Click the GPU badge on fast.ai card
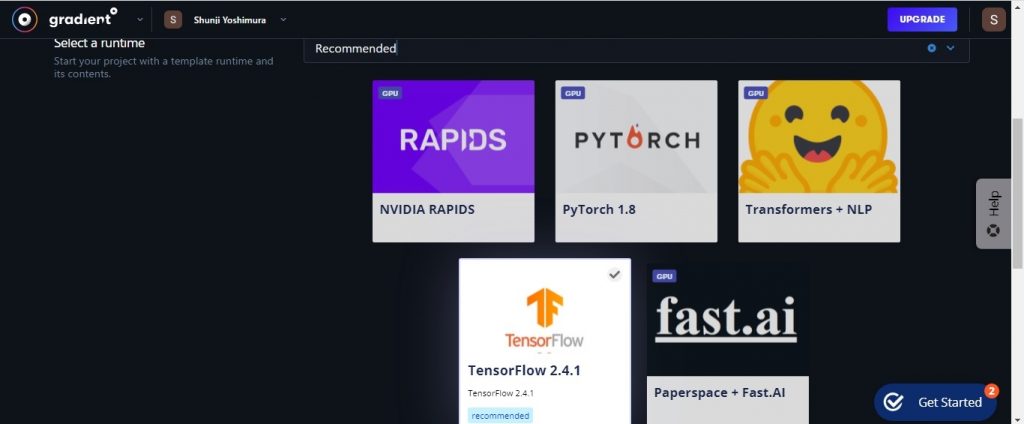Viewport: 1024px width, 424px height. coord(664,276)
